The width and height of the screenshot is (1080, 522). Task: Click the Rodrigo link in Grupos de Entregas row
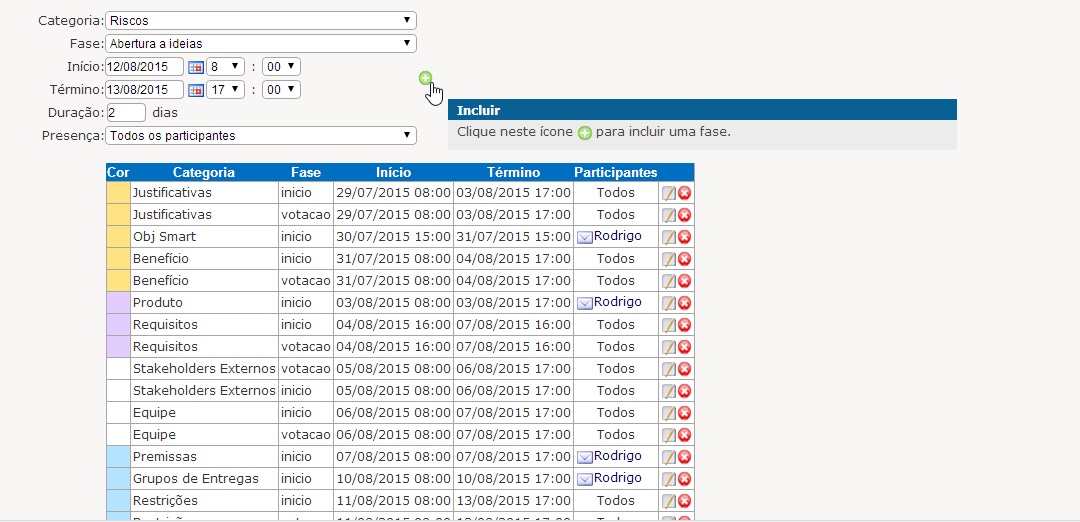[x=618, y=478]
